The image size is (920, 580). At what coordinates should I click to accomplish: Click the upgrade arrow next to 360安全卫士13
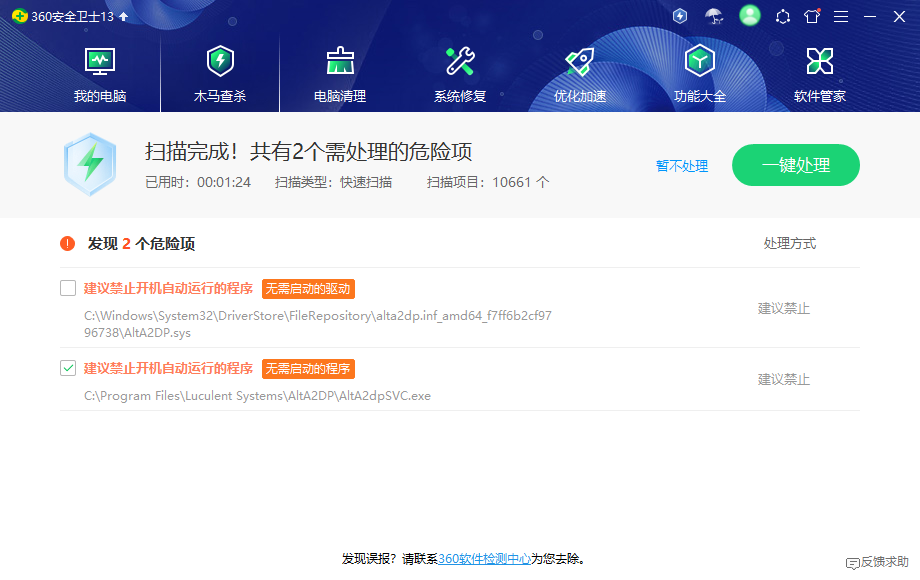point(123,16)
